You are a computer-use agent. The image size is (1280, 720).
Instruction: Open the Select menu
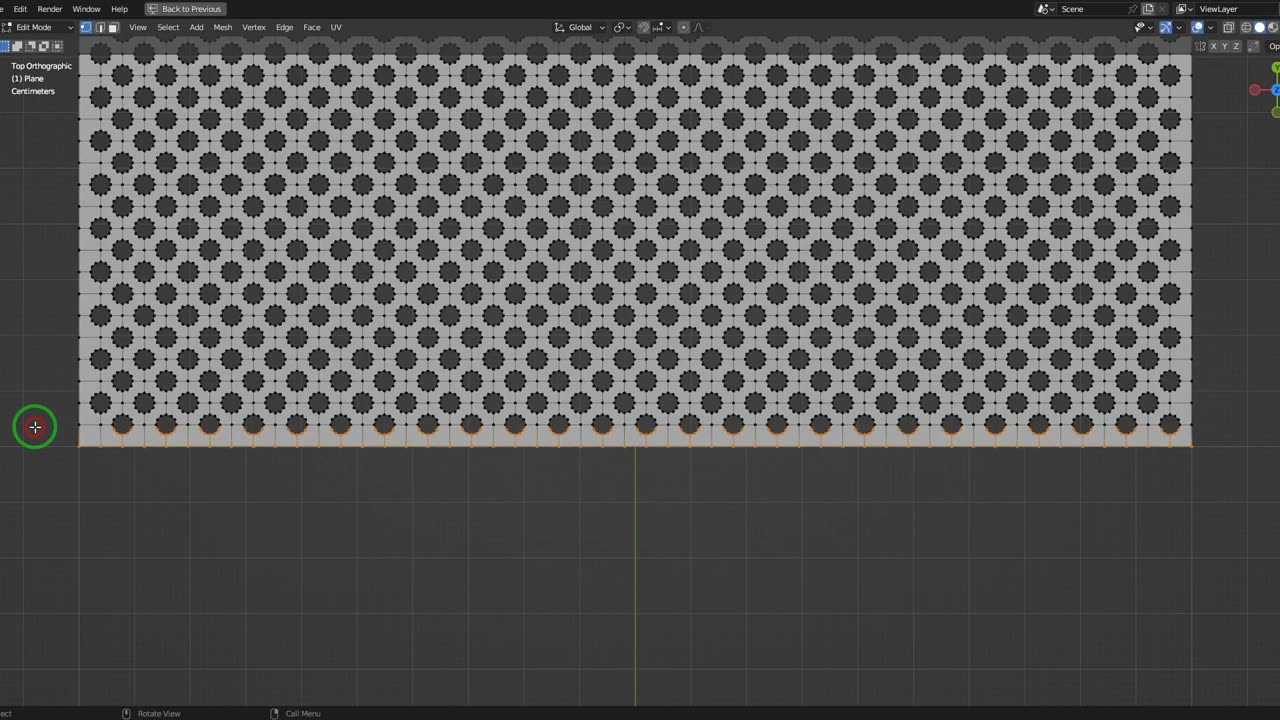pyautogui.click(x=168, y=27)
